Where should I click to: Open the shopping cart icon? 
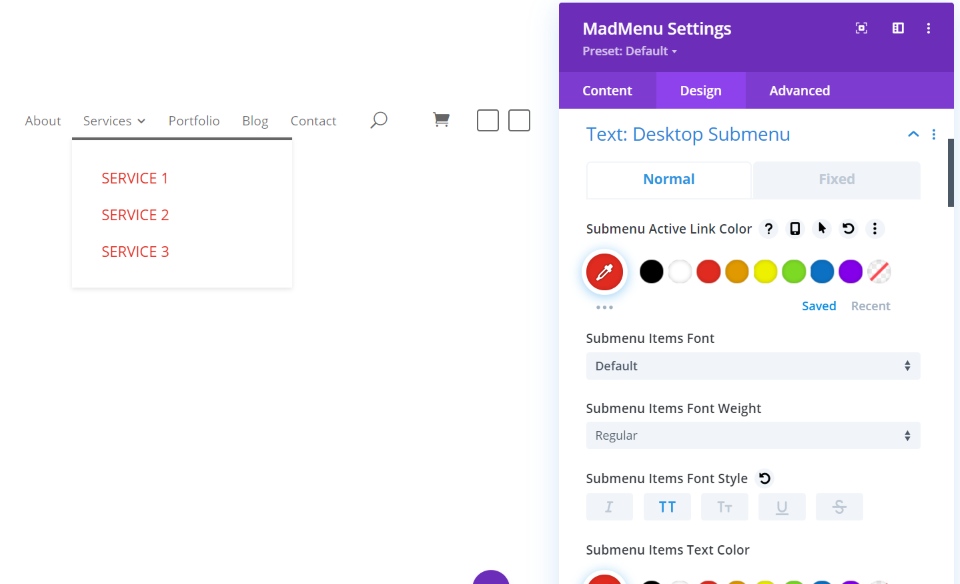(x=441, y=119)
